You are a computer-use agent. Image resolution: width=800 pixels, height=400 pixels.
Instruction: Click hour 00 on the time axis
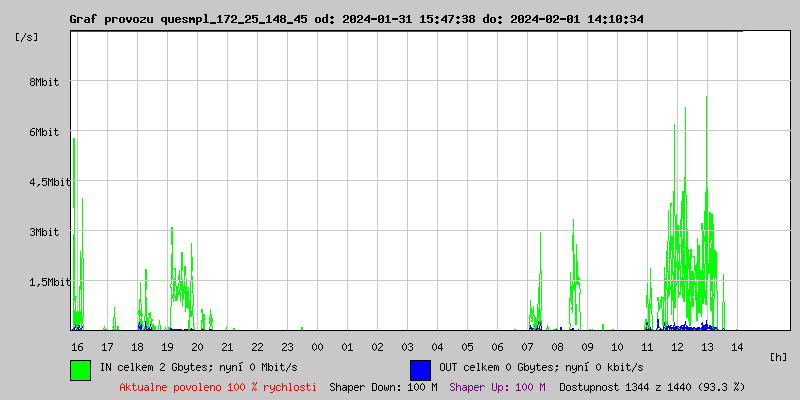click(317, 346)
